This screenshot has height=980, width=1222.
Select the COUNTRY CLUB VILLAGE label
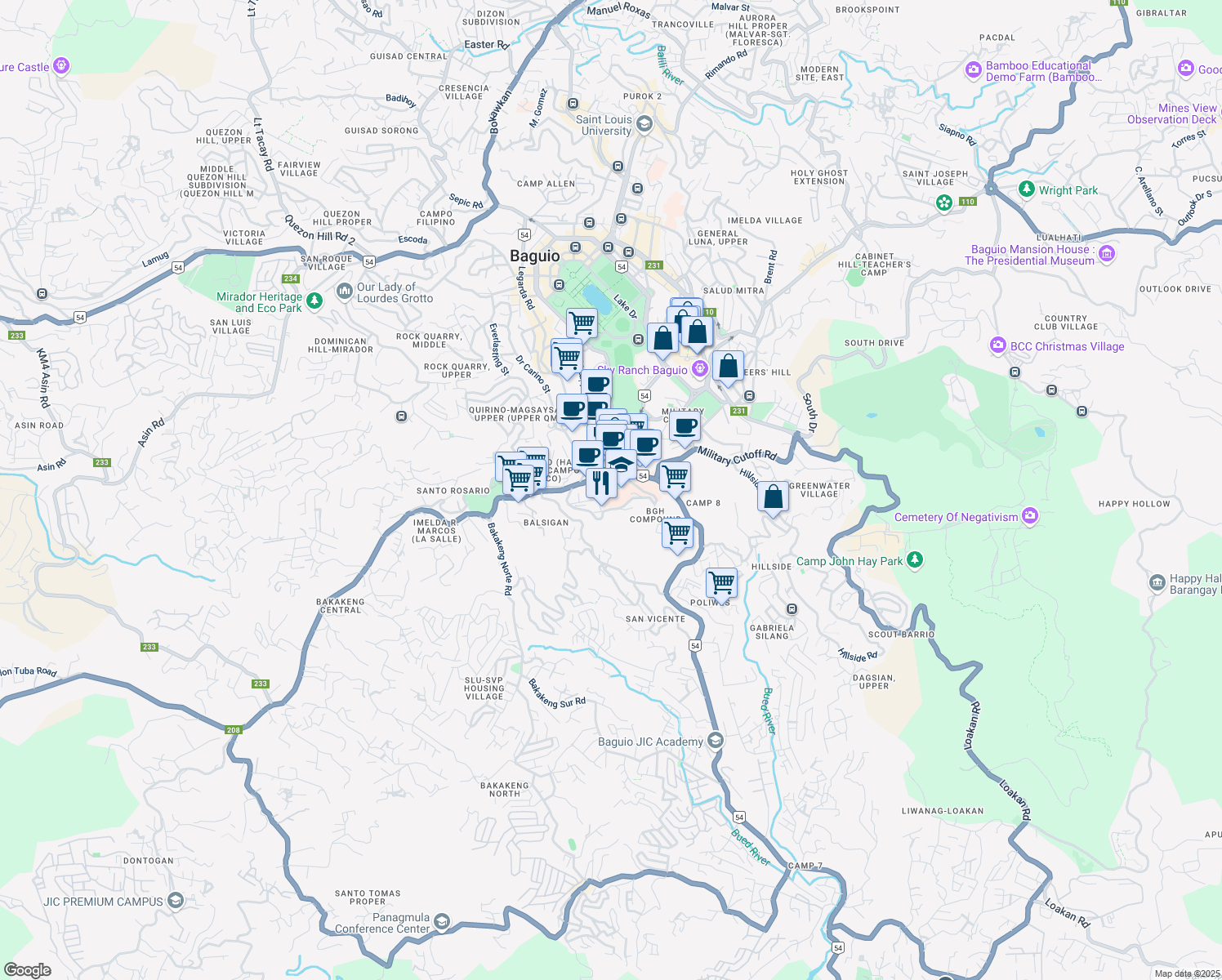[1066, 323]
